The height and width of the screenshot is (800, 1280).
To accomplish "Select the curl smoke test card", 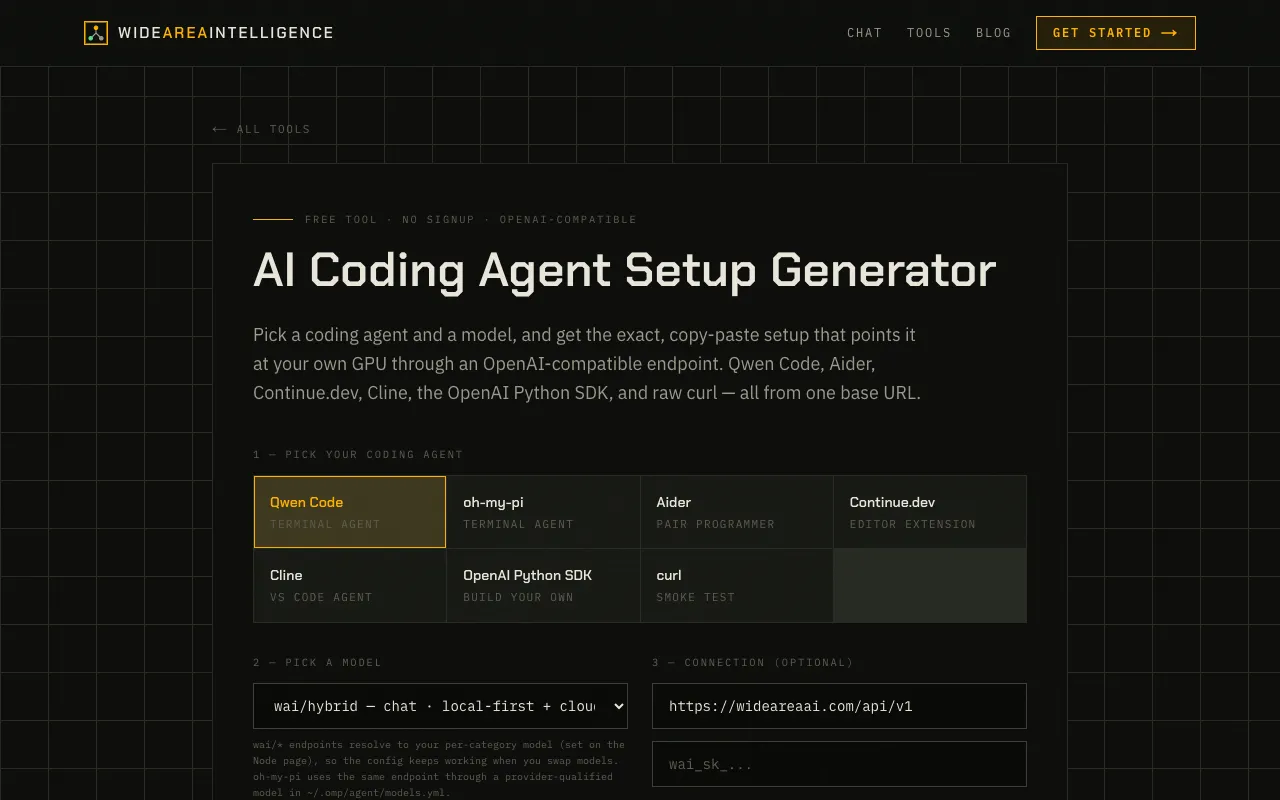I will [x=737, y=585].
